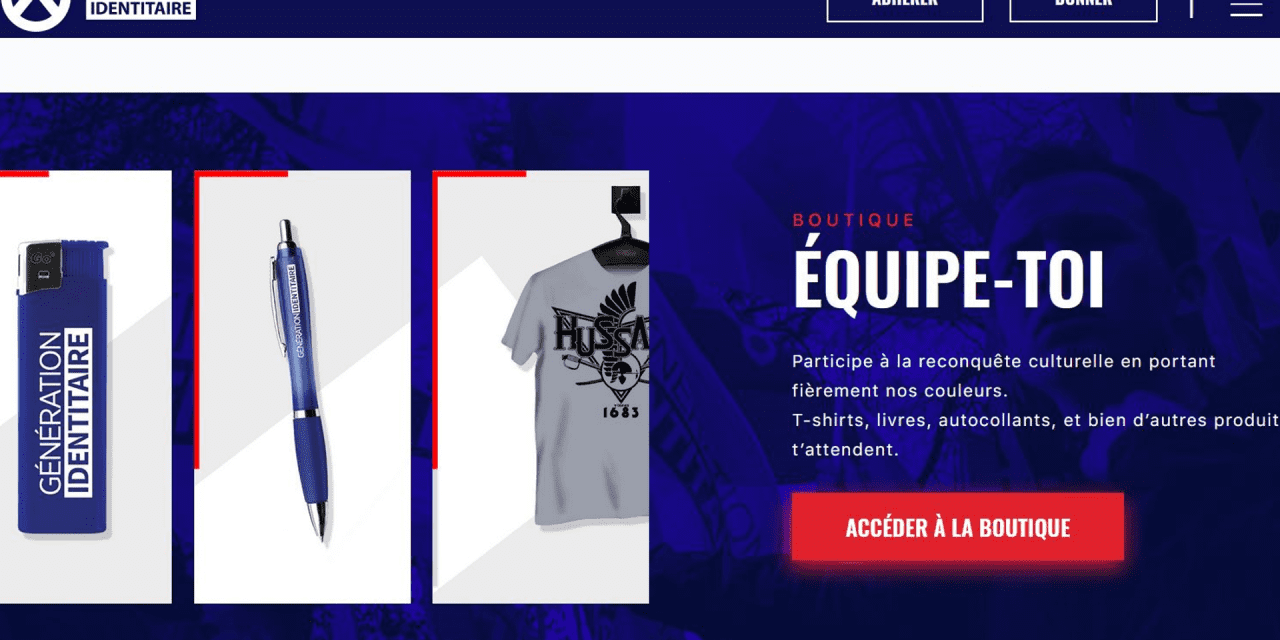The width and height of the screenshot is (1280, 640).
Task: Click the ÉQUIPE-TOI heading
Action: pyautogui.click(x=948, y=280)
